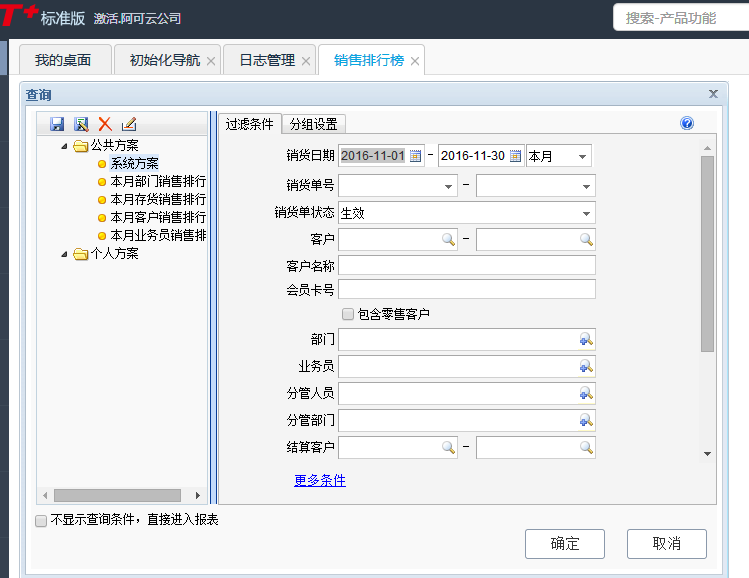749x578 pixels.
Task: Click the edit scheme pencil icon
Action: (129, 124)
